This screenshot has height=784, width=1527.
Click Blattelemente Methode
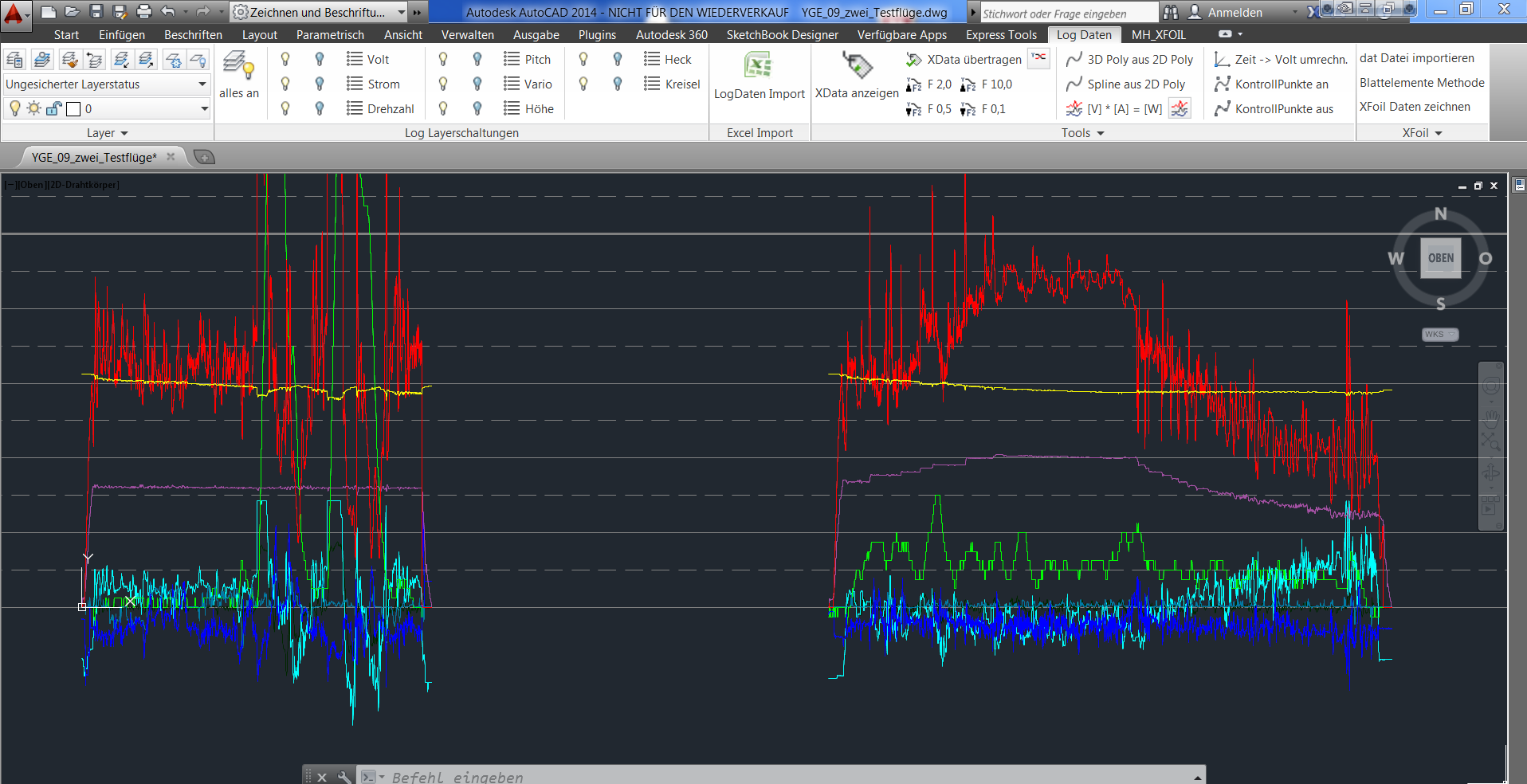coord(1422,83)
